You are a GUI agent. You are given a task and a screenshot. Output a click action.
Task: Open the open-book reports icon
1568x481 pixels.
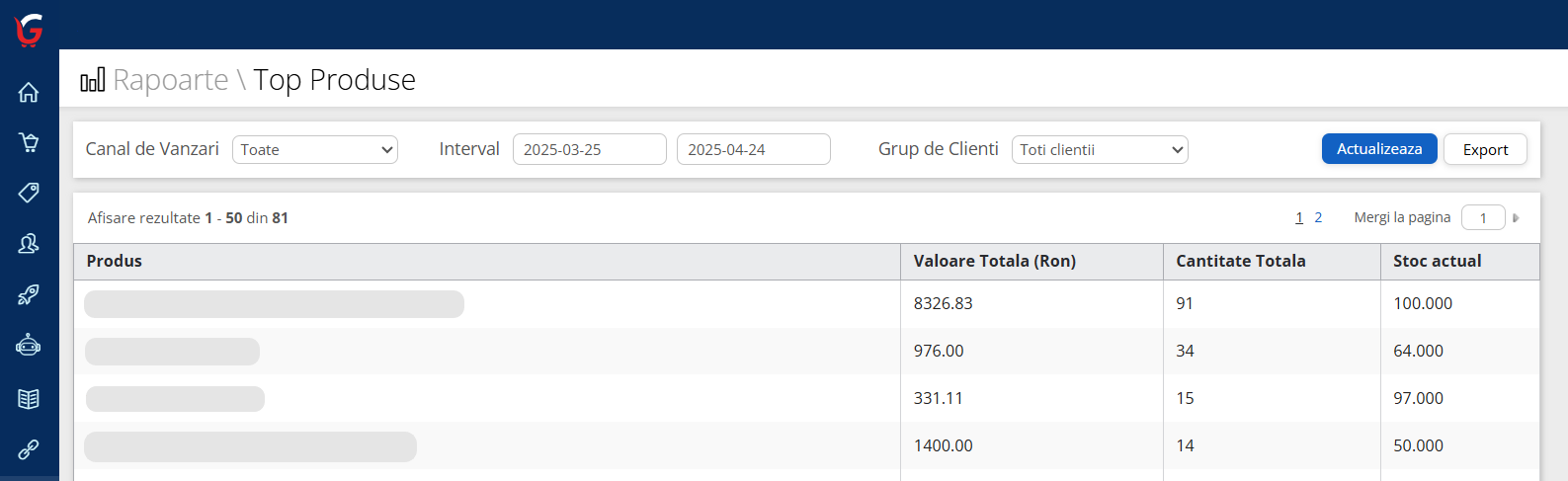click(x=29, y=398)
